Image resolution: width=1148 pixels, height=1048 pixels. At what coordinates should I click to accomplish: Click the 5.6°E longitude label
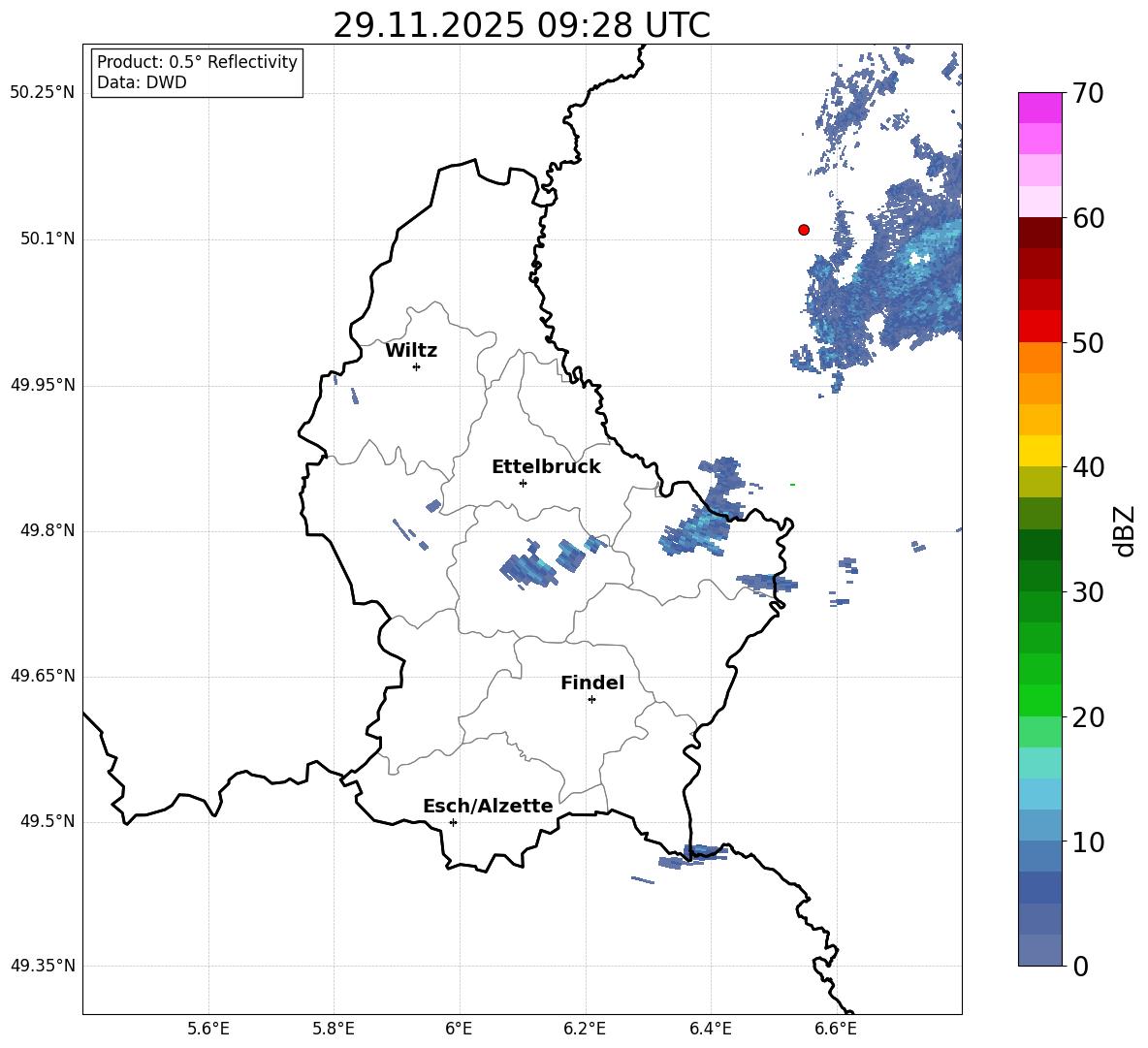coord(208,1029)
